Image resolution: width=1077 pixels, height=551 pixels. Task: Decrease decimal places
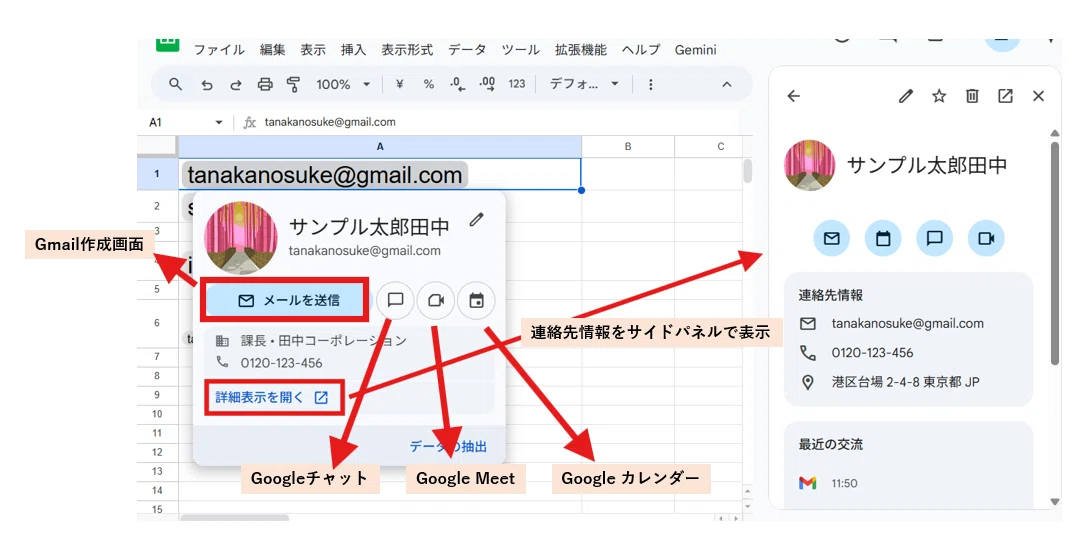click(457, 84)
